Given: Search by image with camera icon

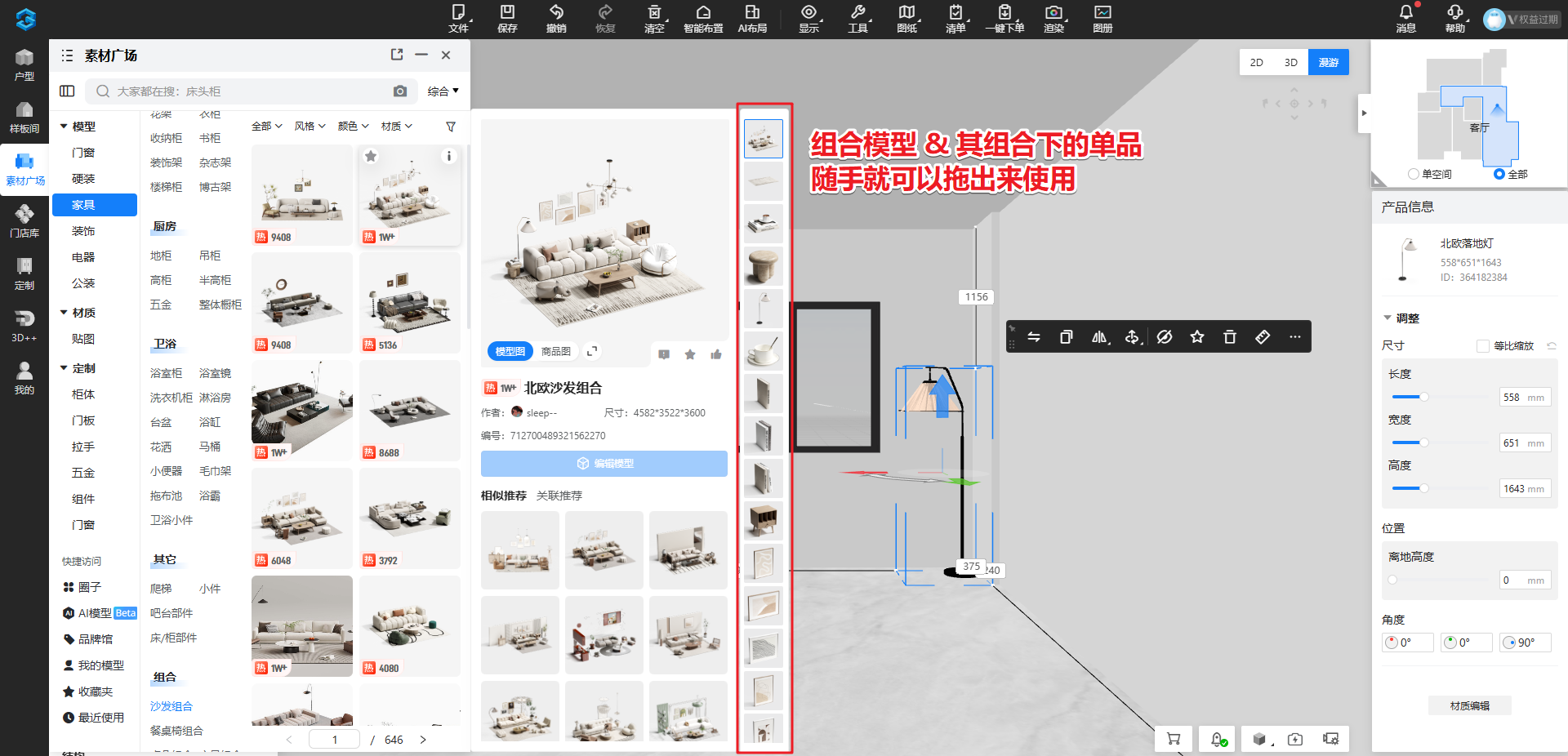Looking at the screenshot, I should coord(400,91).
